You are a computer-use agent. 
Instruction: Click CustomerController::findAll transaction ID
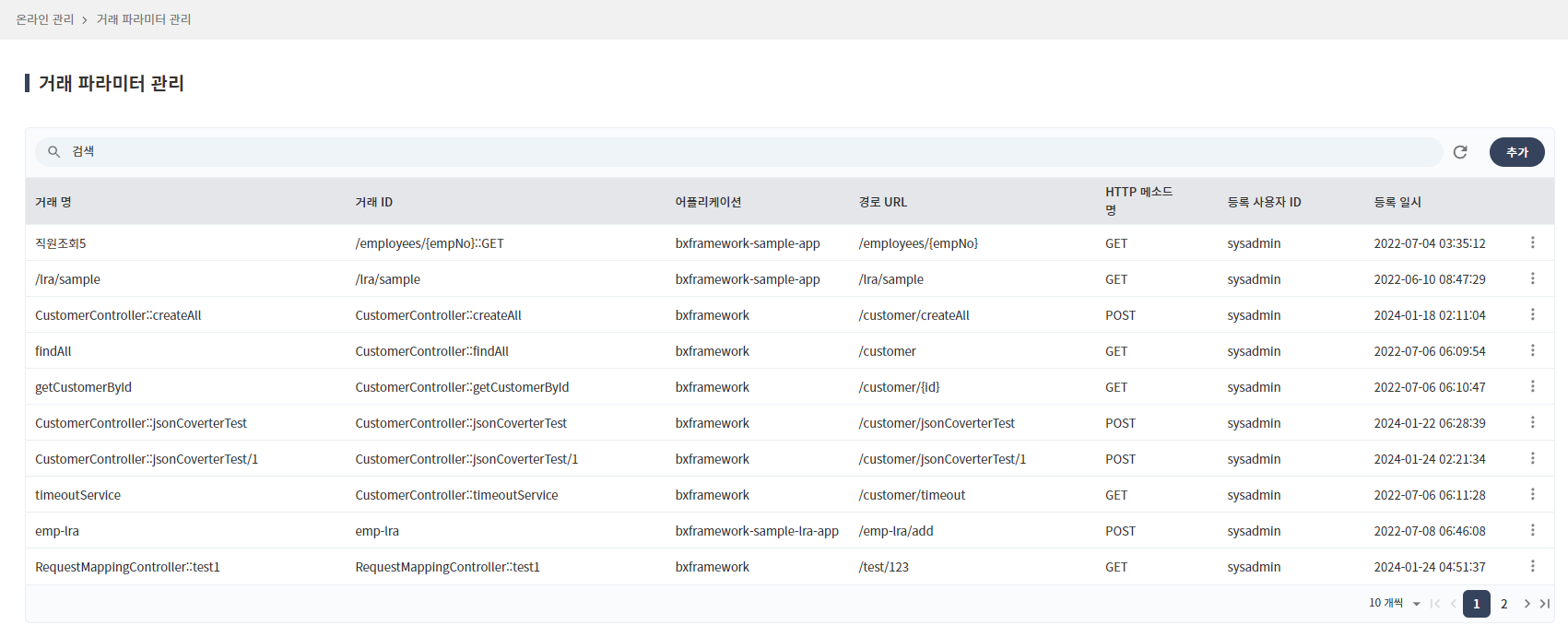432,351
